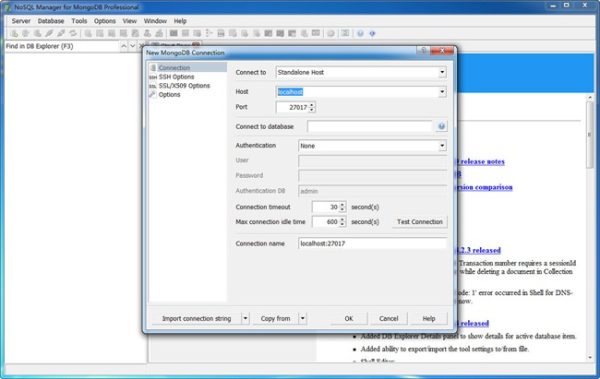Open the release notes link
The width and height of the screenshot is (600, 379).
click(481, 162)
